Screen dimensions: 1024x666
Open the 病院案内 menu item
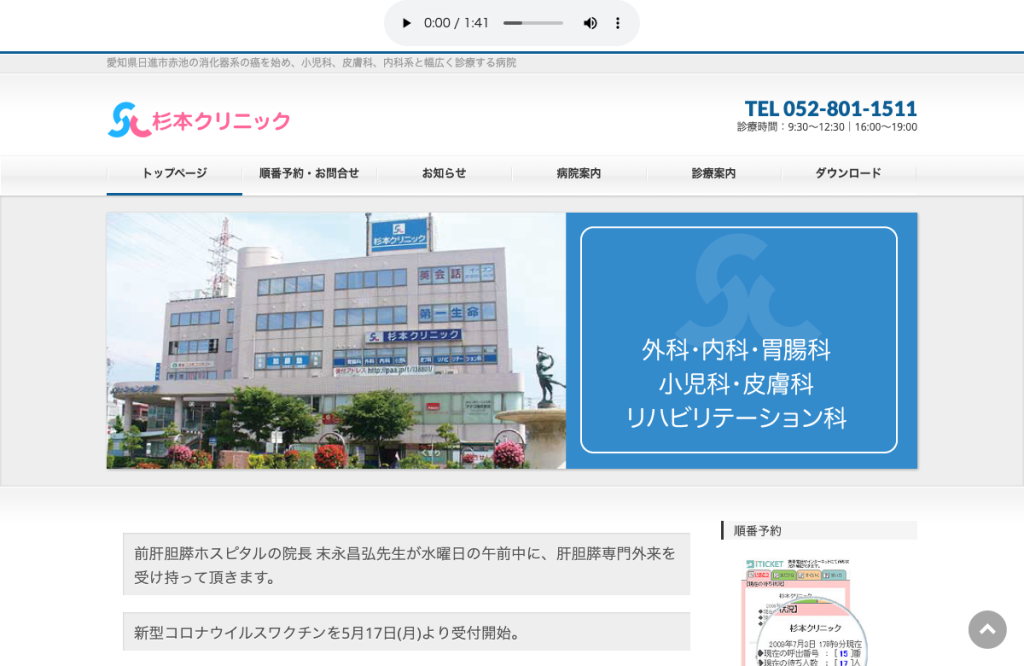coord(579,173)
